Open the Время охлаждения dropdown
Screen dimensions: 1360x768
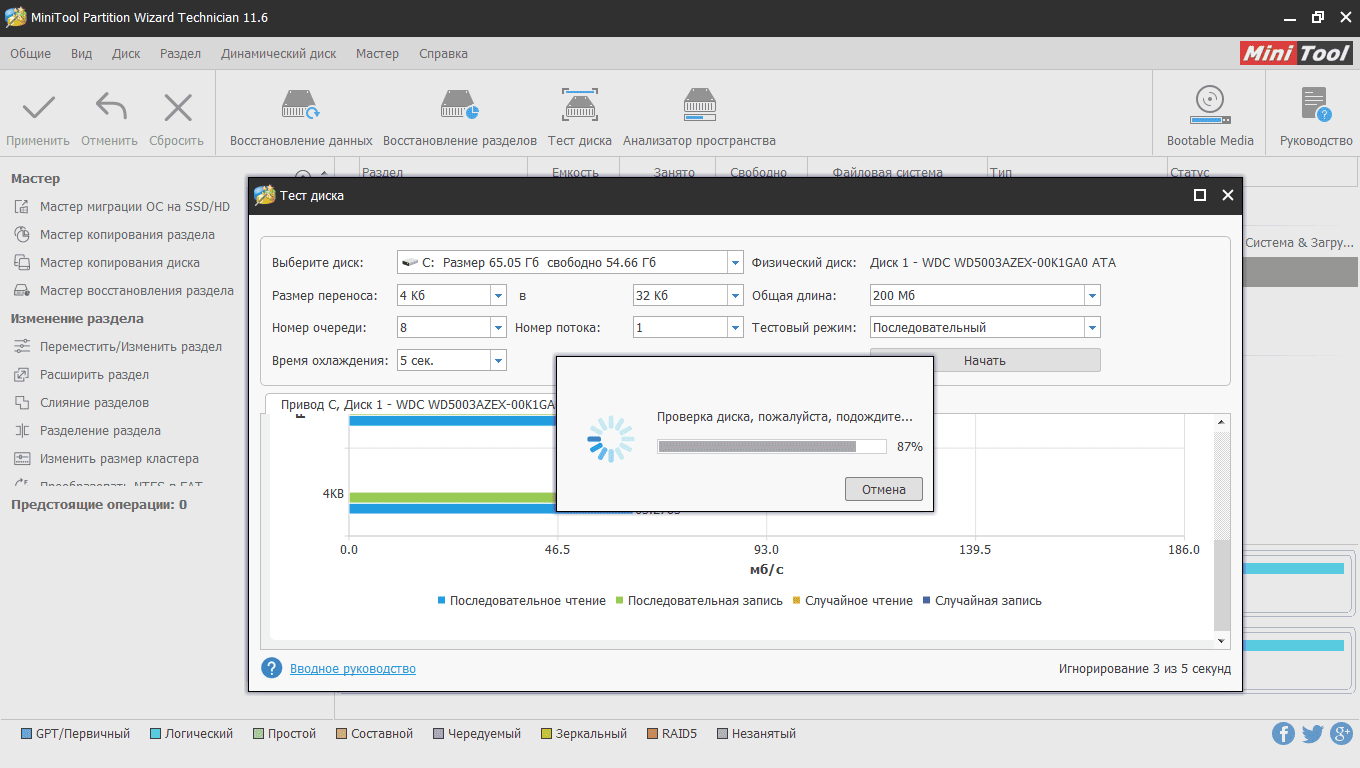click(498, 360)
